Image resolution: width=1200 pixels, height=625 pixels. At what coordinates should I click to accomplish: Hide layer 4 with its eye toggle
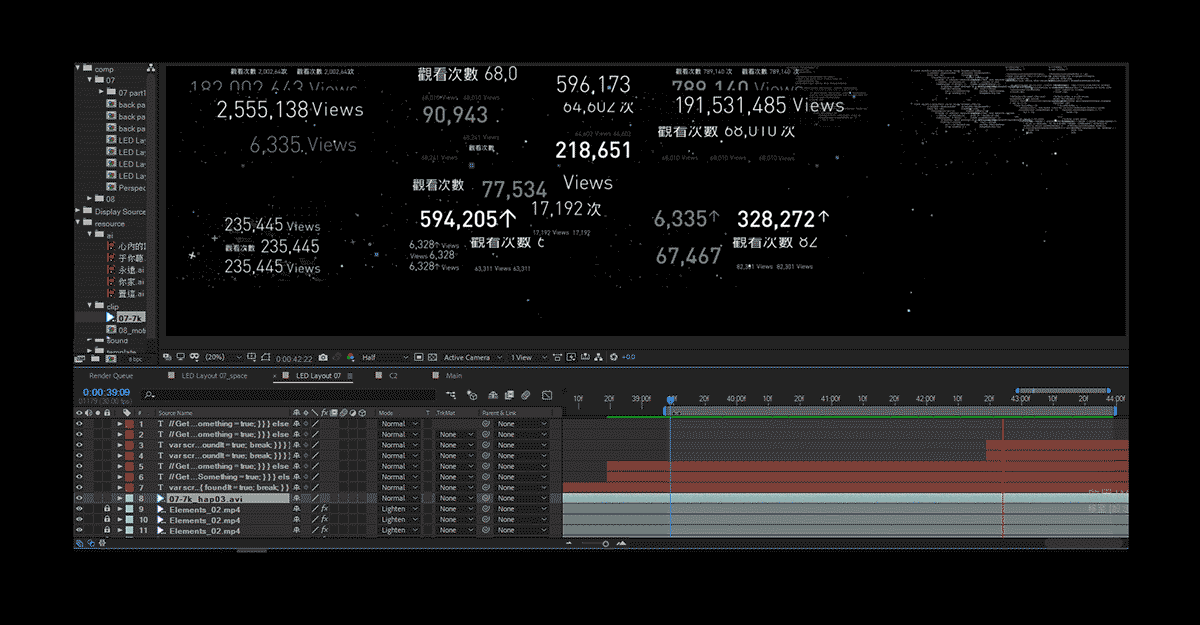click(x=80, y=456)
